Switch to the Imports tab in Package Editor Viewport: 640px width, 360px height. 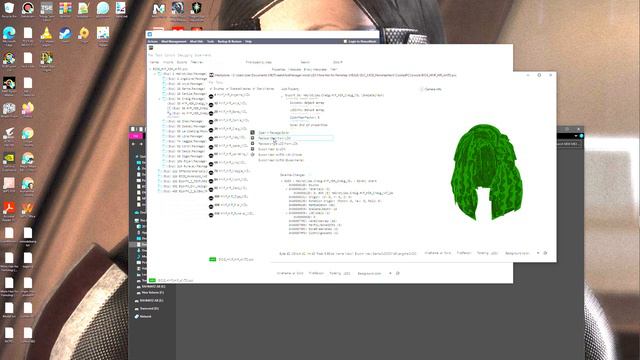(168, 62)
